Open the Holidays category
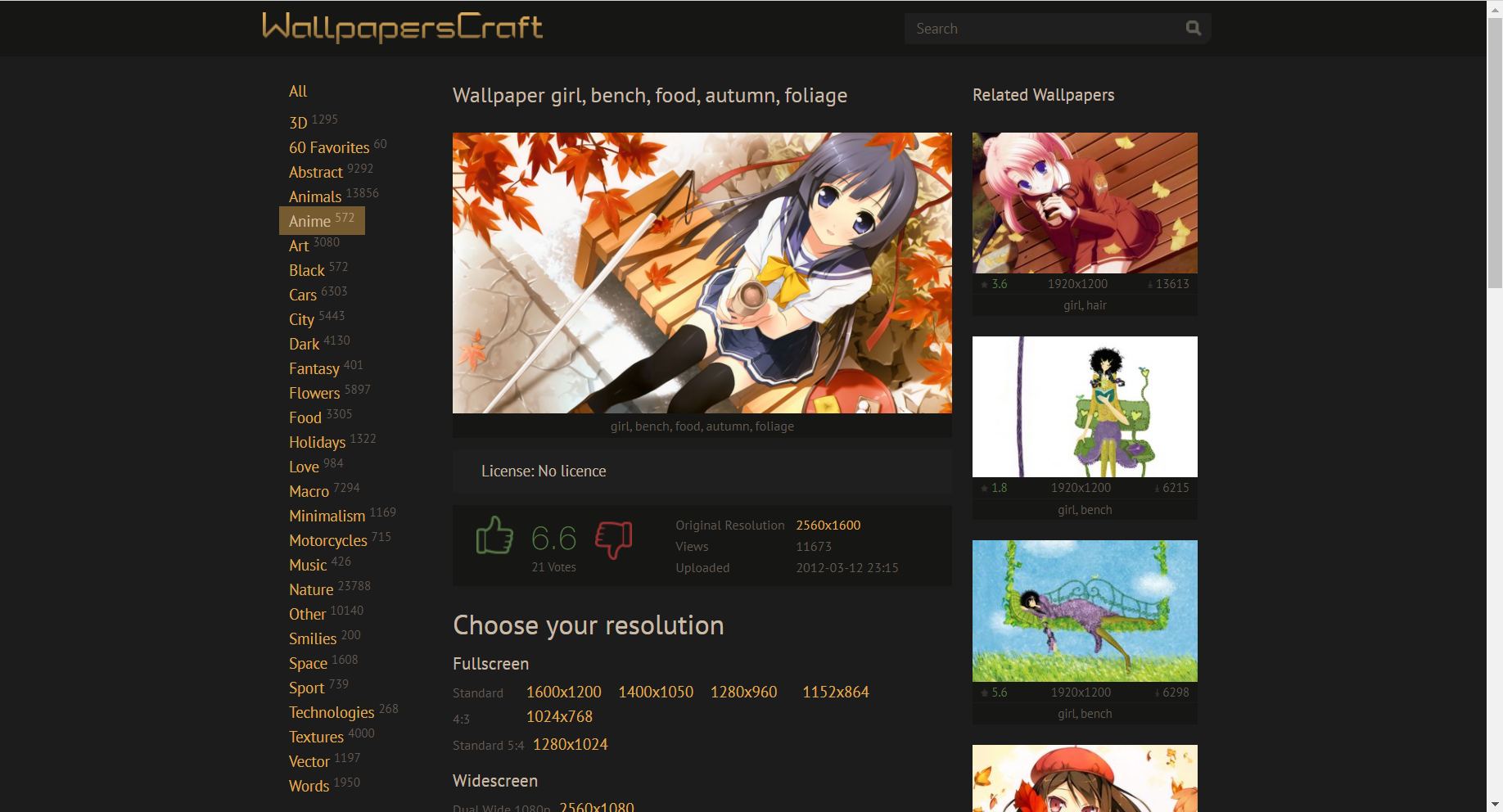This screenshot has height=812, width=1503. coord(318,442)
